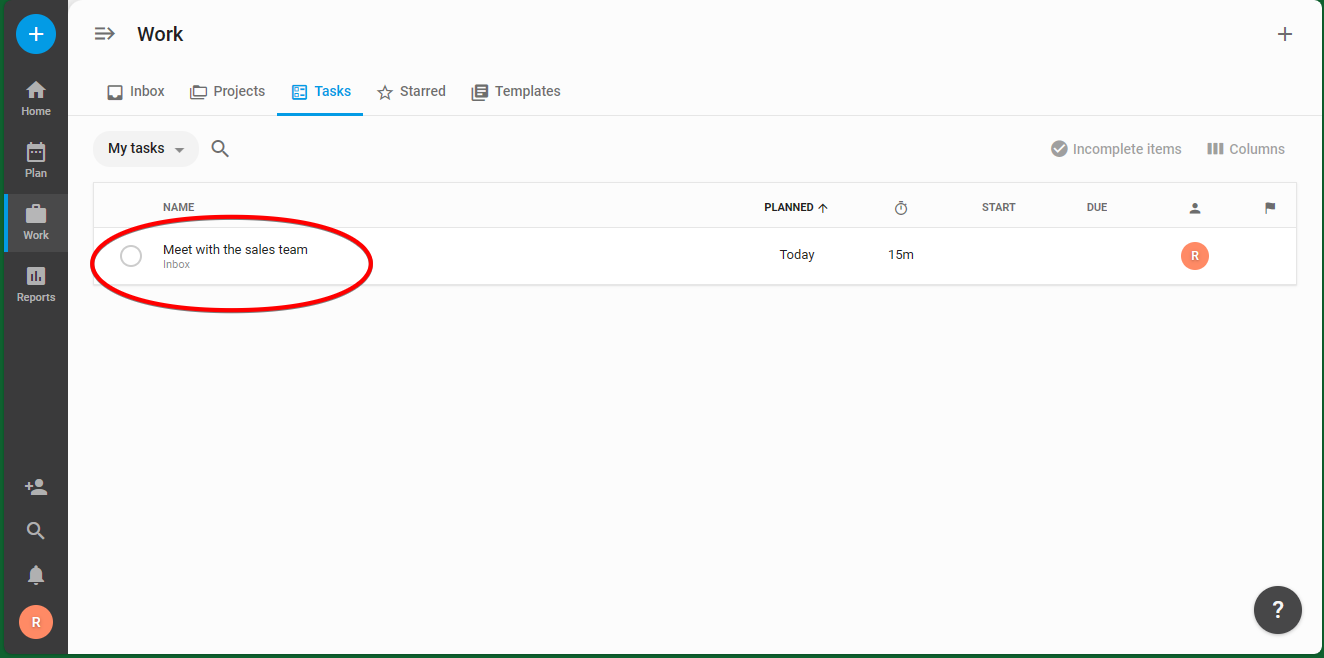Screen dimensions: 1324x658
Task: Open the Reports section
Action: [36, 284]
